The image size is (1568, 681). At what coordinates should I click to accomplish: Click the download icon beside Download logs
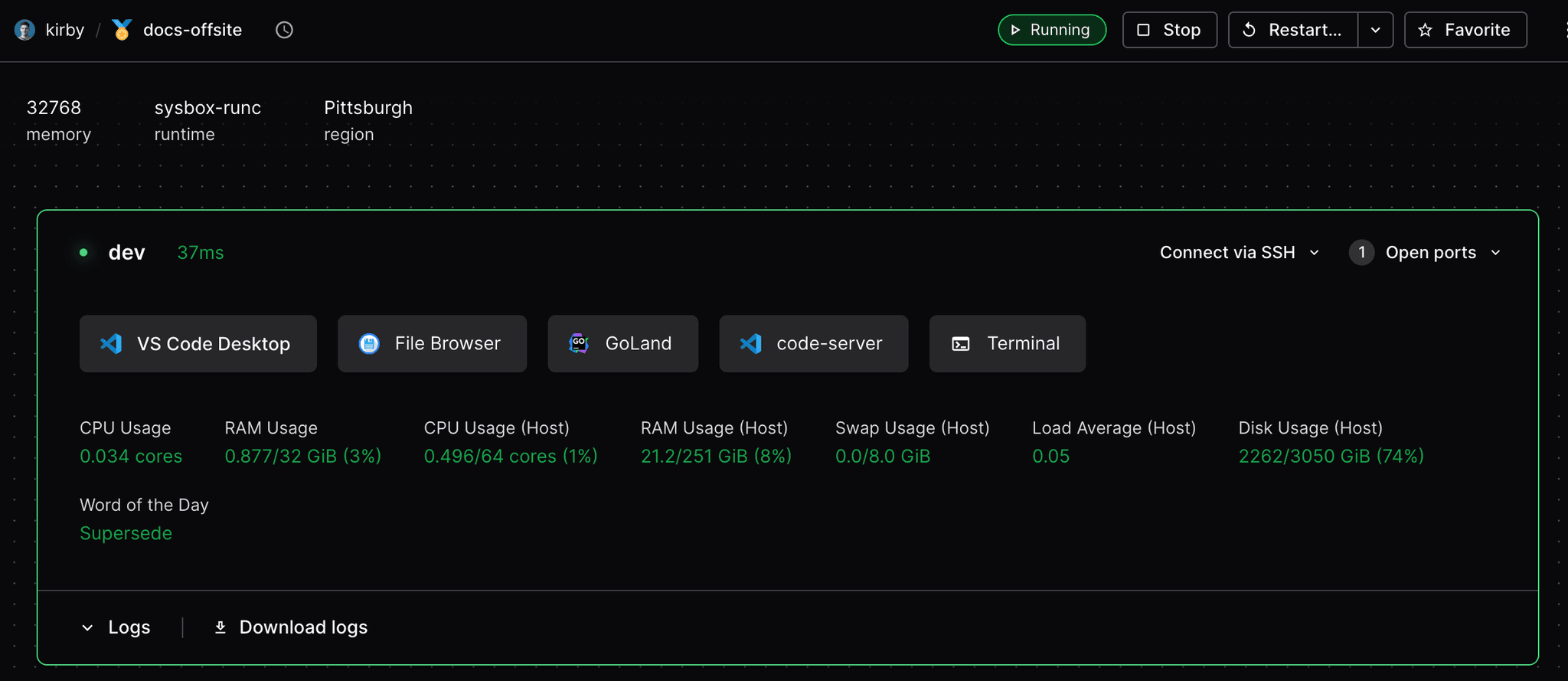220,627
